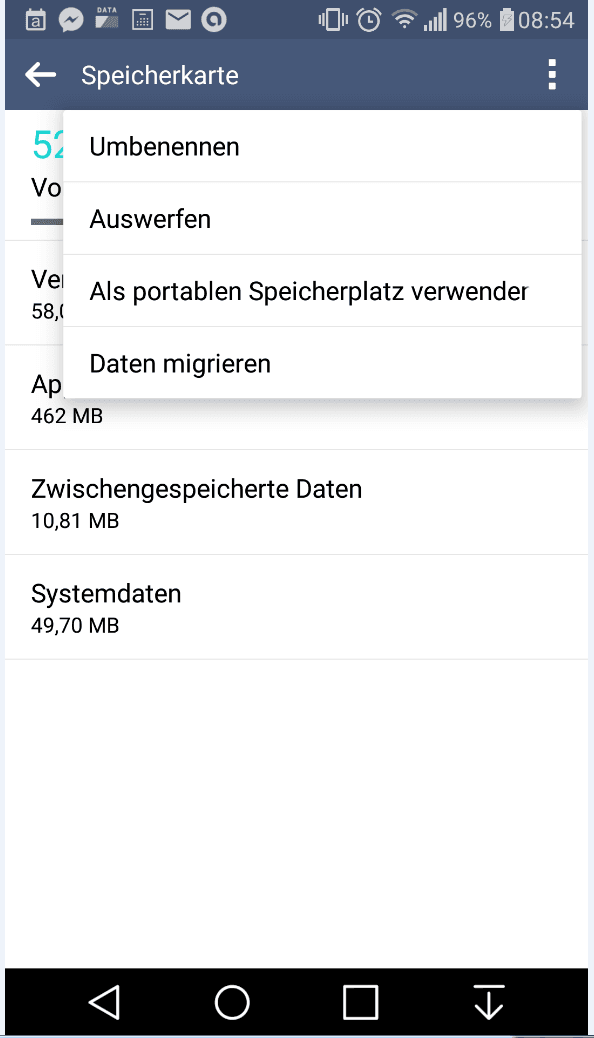The image size is (594, 1038).
Task: Open recent apps with square button
Action: [360, 1002]
